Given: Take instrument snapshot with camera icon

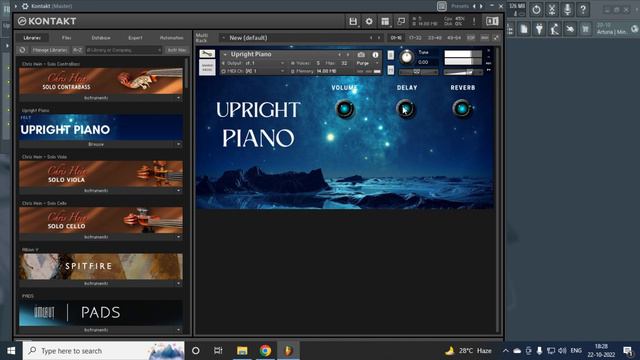Looking at the screenshot, I should tap(361, 55).
